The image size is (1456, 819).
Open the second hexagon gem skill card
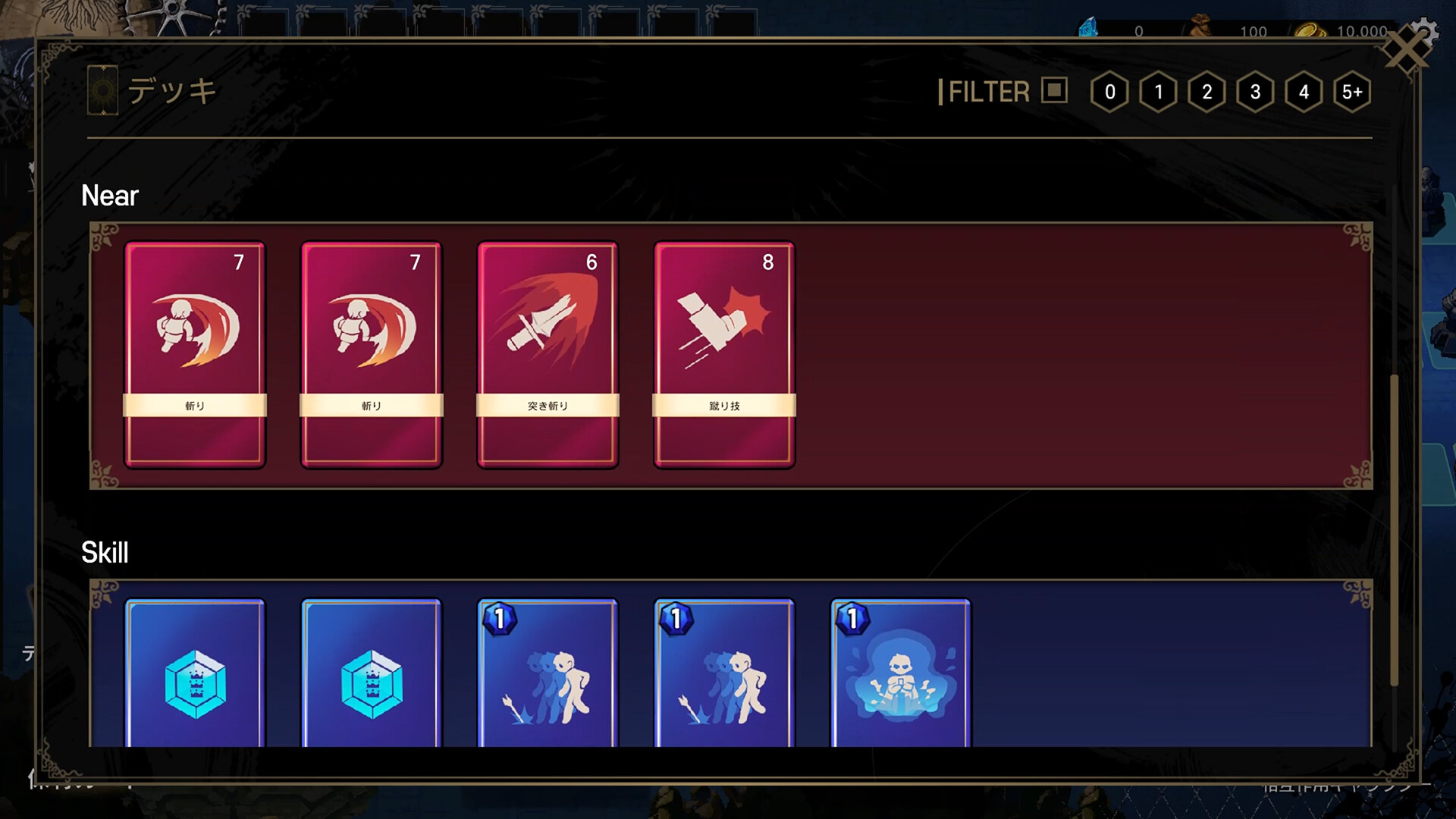372,673
